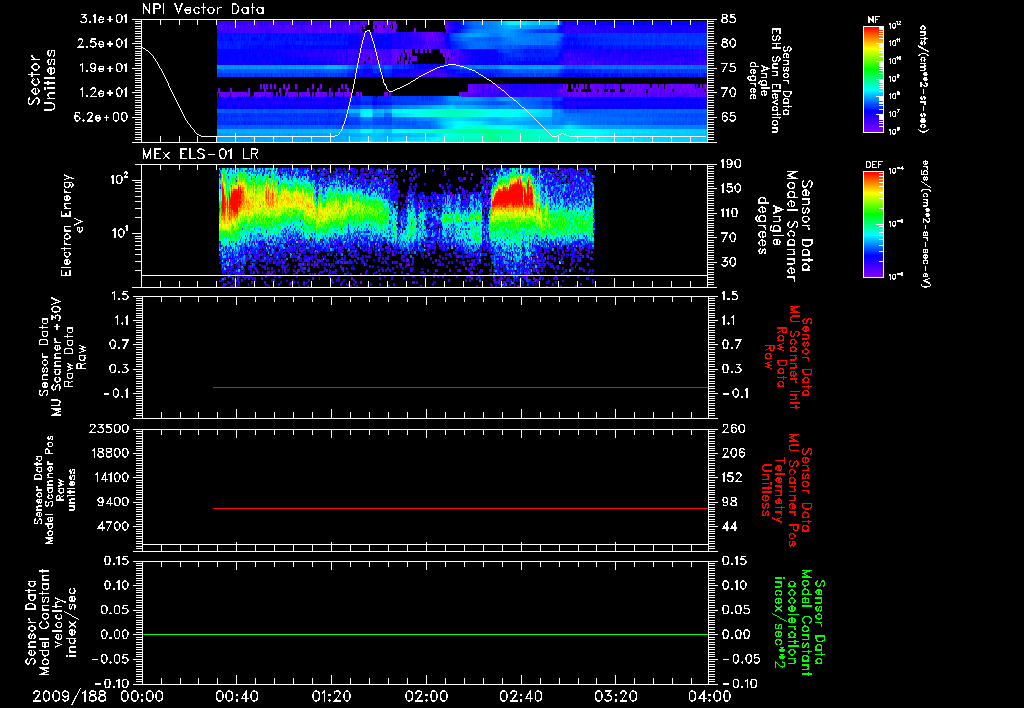
Task: Click the "DEF" label above the color bar
Action: (x=873, y=165)
